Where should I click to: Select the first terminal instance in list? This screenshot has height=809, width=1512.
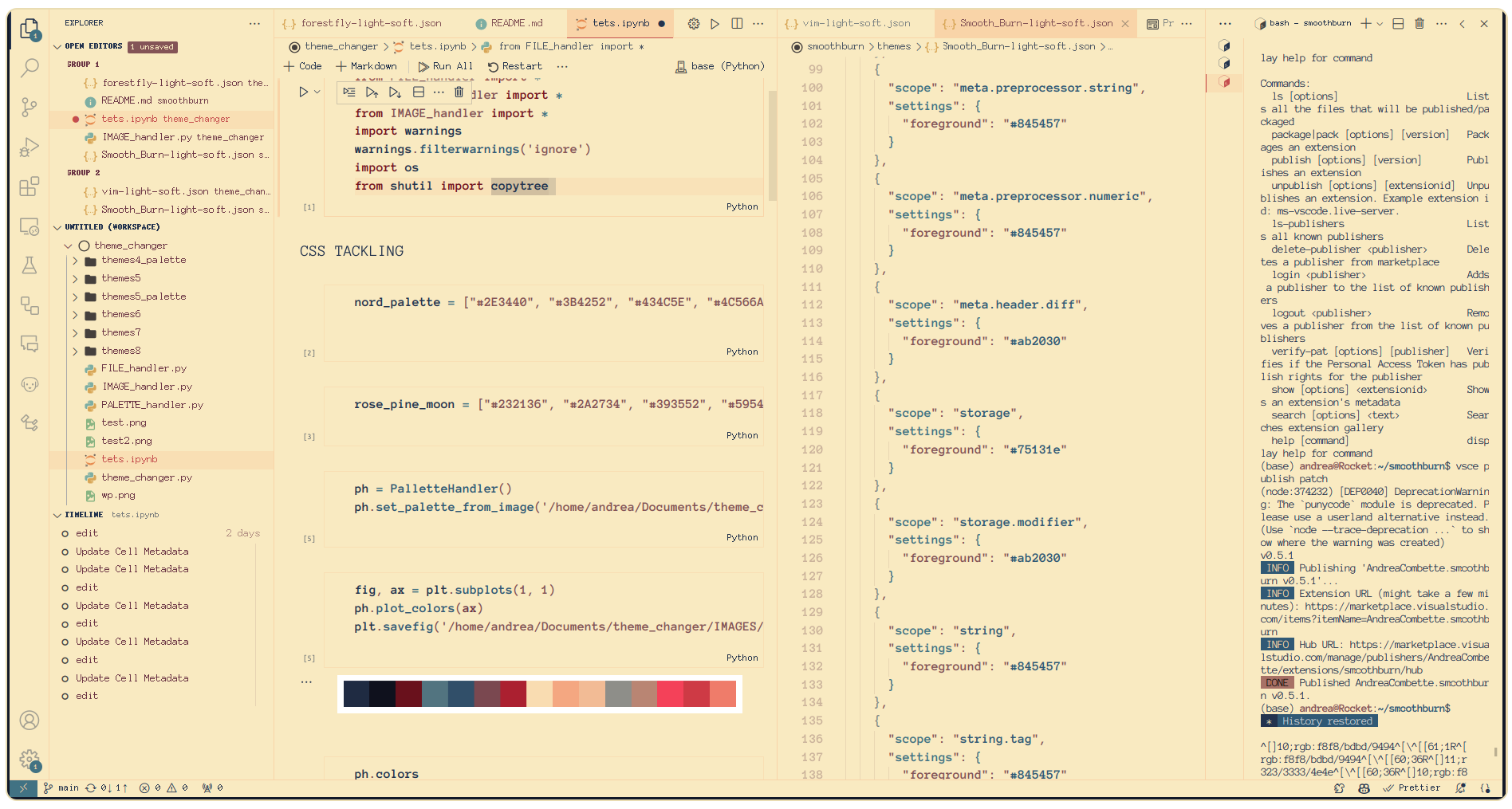click(1225, 46)
